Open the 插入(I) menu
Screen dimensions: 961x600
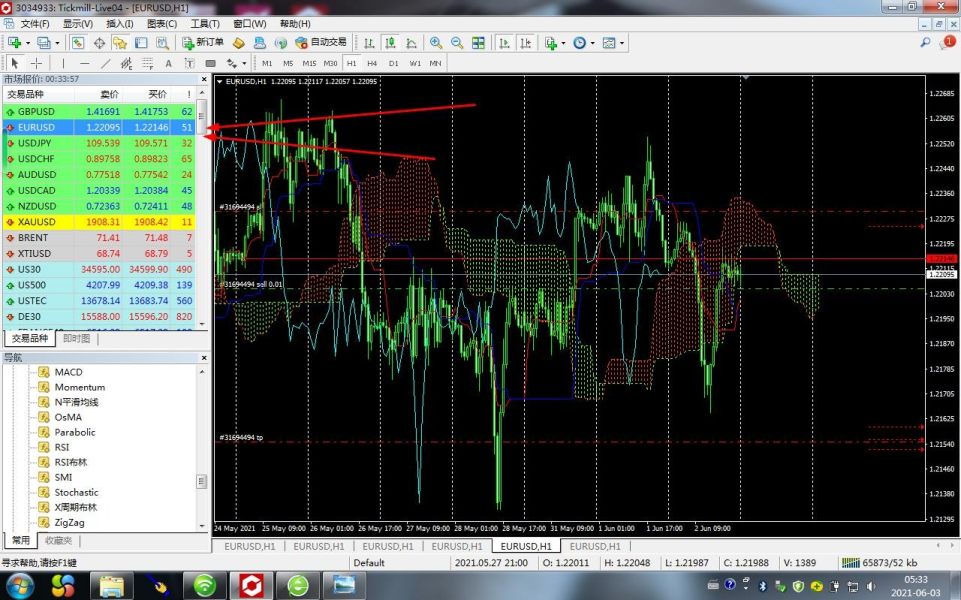click(x=119, y=23)
